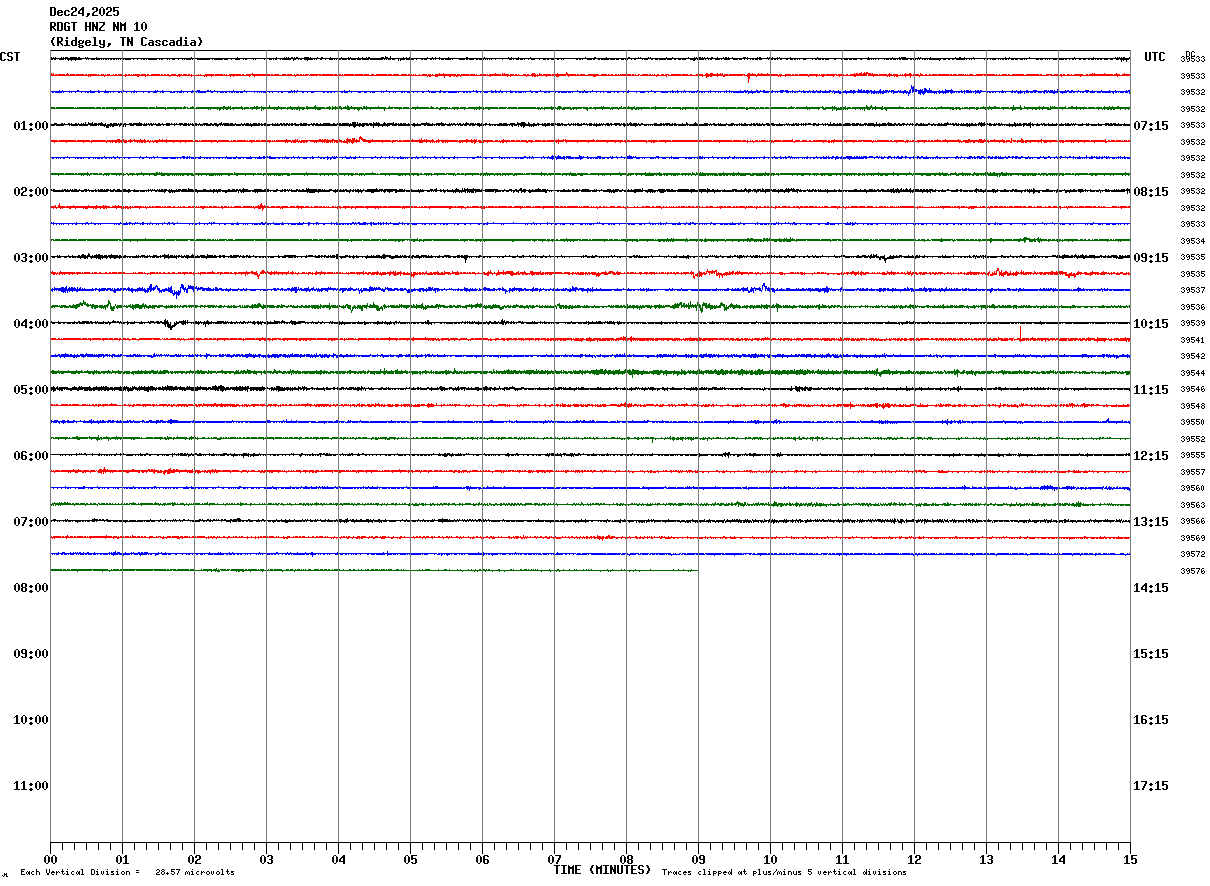1210x886 pixels.
Task: Click the DC offset value 39560
Action: (x=1193, y=488)
